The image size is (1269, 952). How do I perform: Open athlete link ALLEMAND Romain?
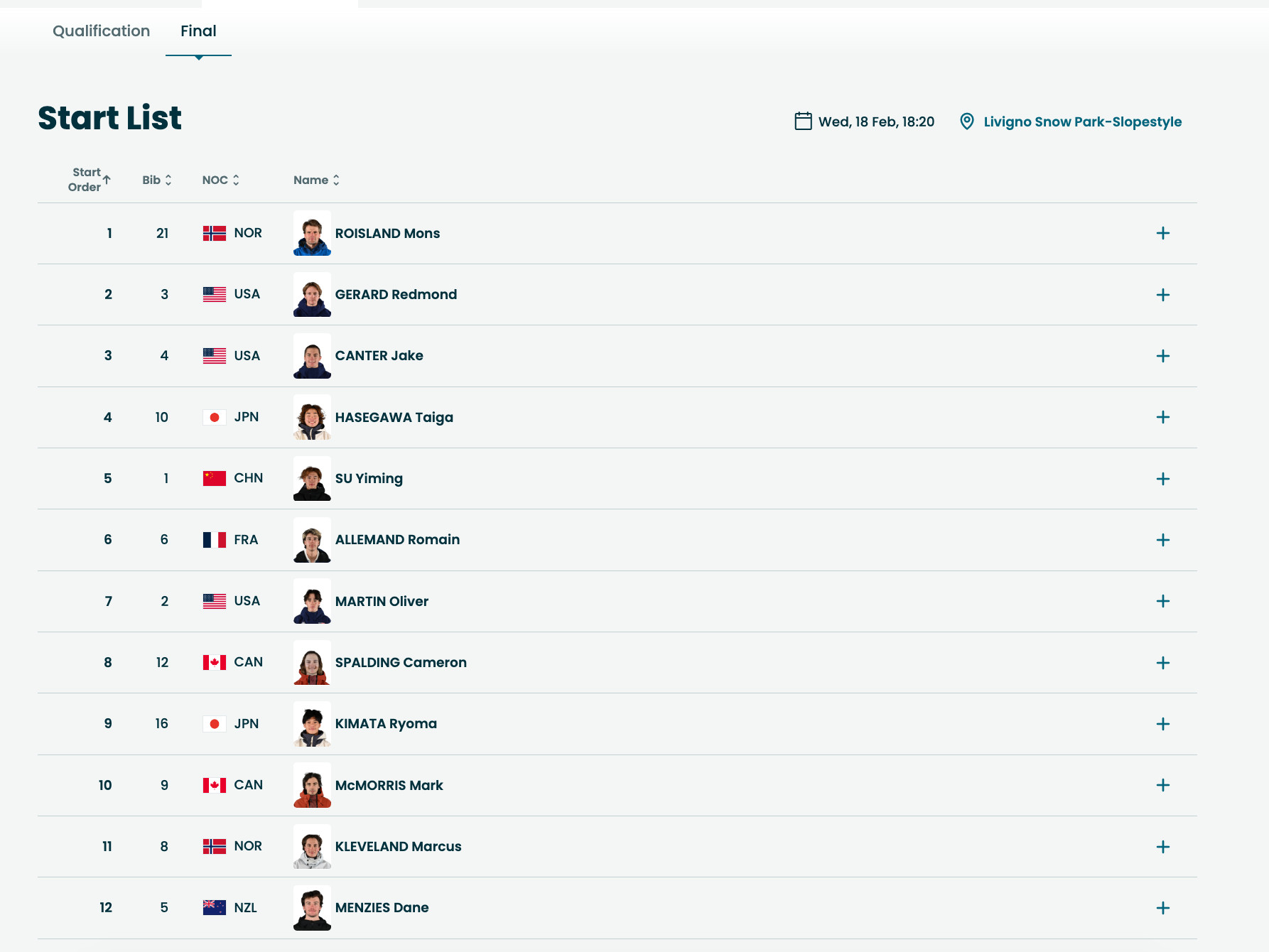point(397,540)
